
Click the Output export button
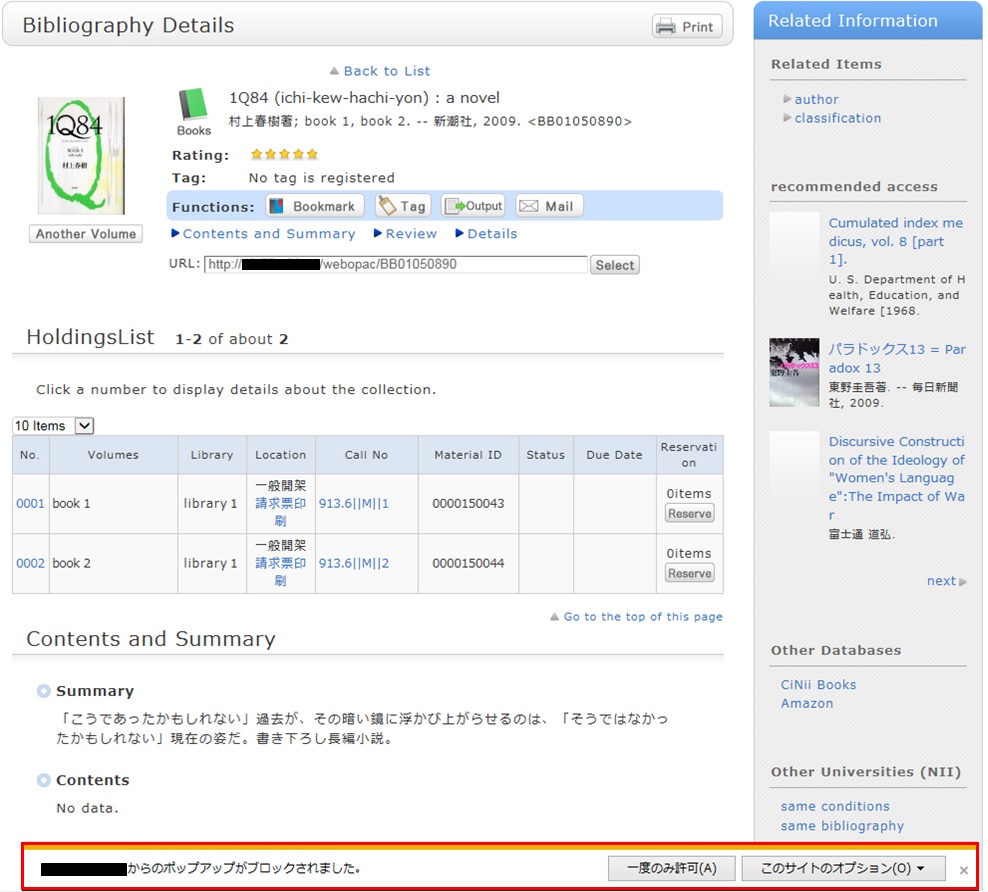pyautogui.click(x=474, y=206)
